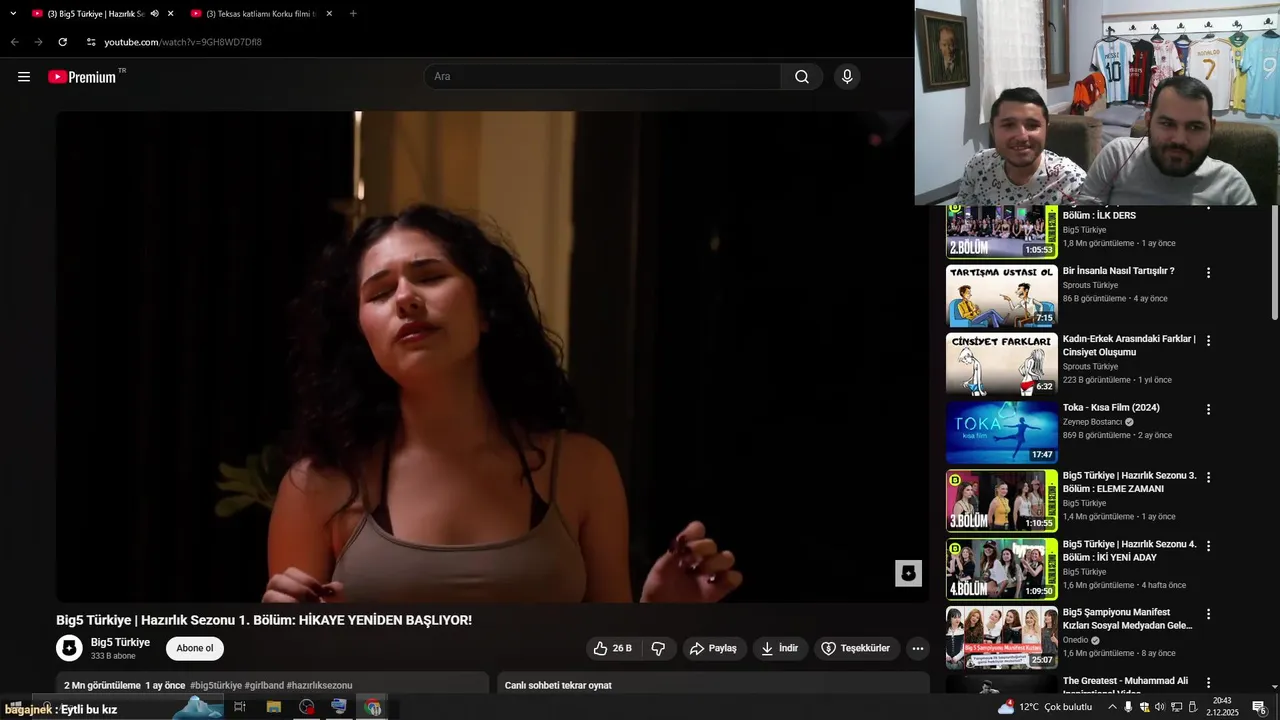Close the Teksas katliamı tab

coord(329,13)
